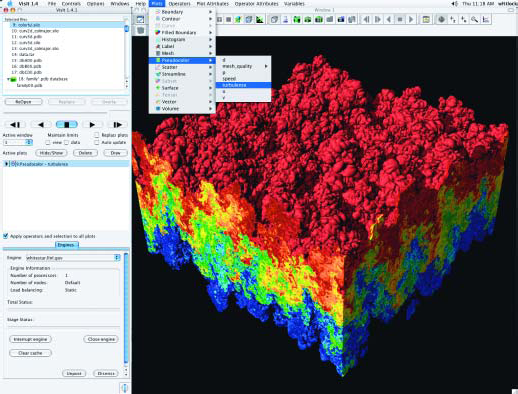Click the trash icon below the toolbar corner

point(140,30)
